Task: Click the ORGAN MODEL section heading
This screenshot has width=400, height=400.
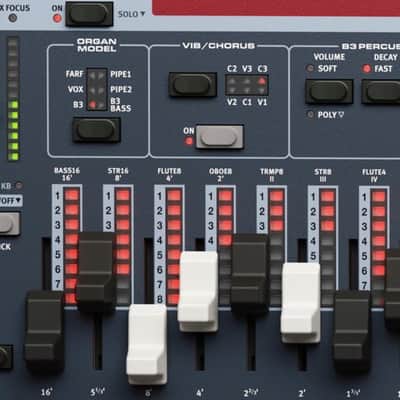Action: tap(97, 45)
